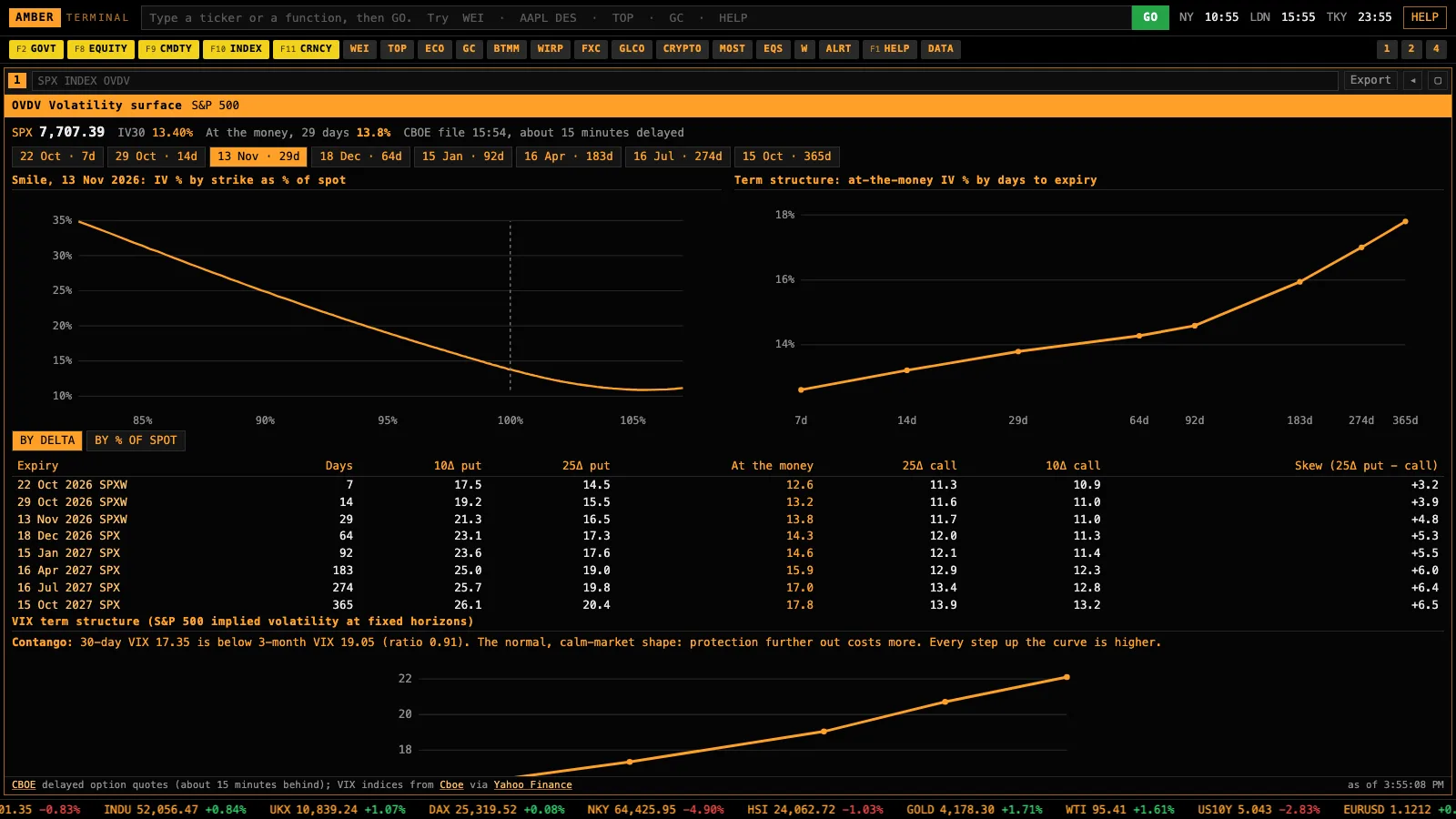Click the AAPL DES command suggestion
1456x819 pixels.
click(548, 18)
